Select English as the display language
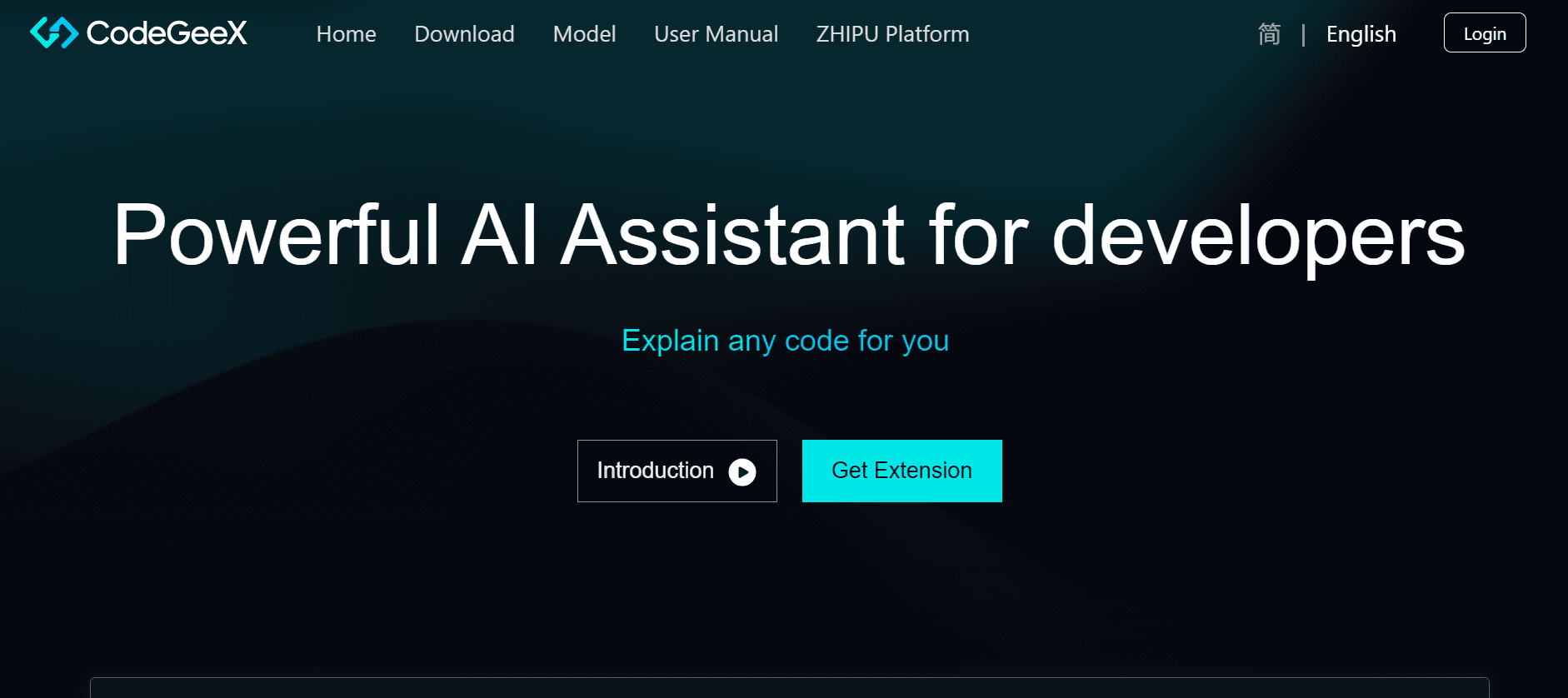This screenshot has width=1568, height=698. pos(1361,34)
